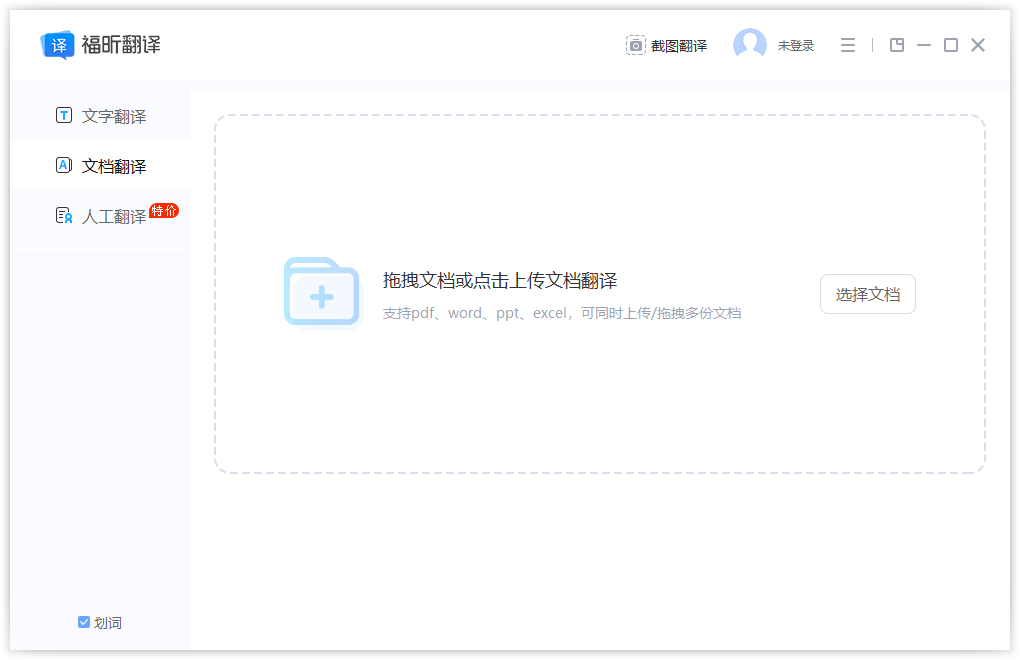Click the picture-in-picture icon in title bar
This screenshot has height=660, width=1020.
click(x=896, y=44)
